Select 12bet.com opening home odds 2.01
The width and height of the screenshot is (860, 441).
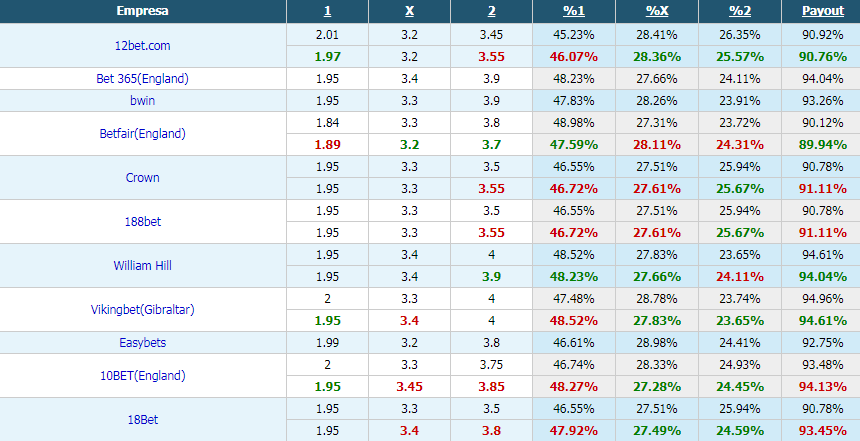[327, 35]
